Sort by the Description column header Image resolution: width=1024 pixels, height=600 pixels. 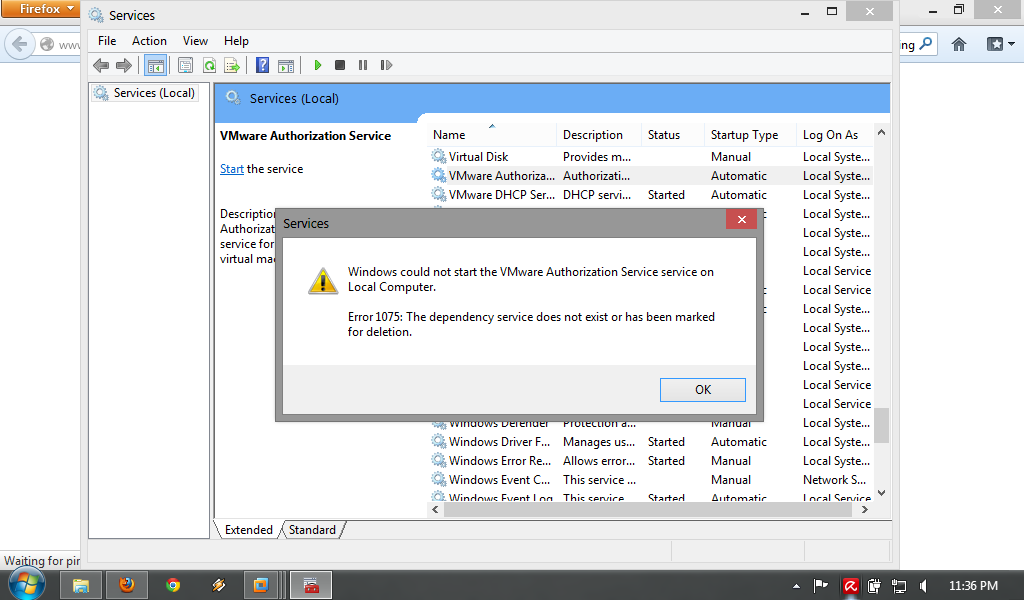[x=599, y=135]
